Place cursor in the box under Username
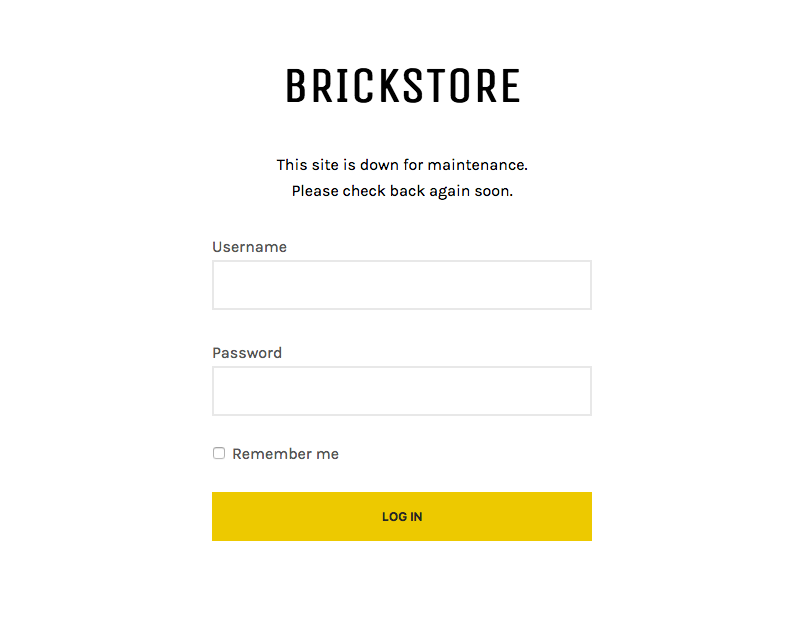Image resolution: width=790 pixels, height=630 pixels. (401, 285)
